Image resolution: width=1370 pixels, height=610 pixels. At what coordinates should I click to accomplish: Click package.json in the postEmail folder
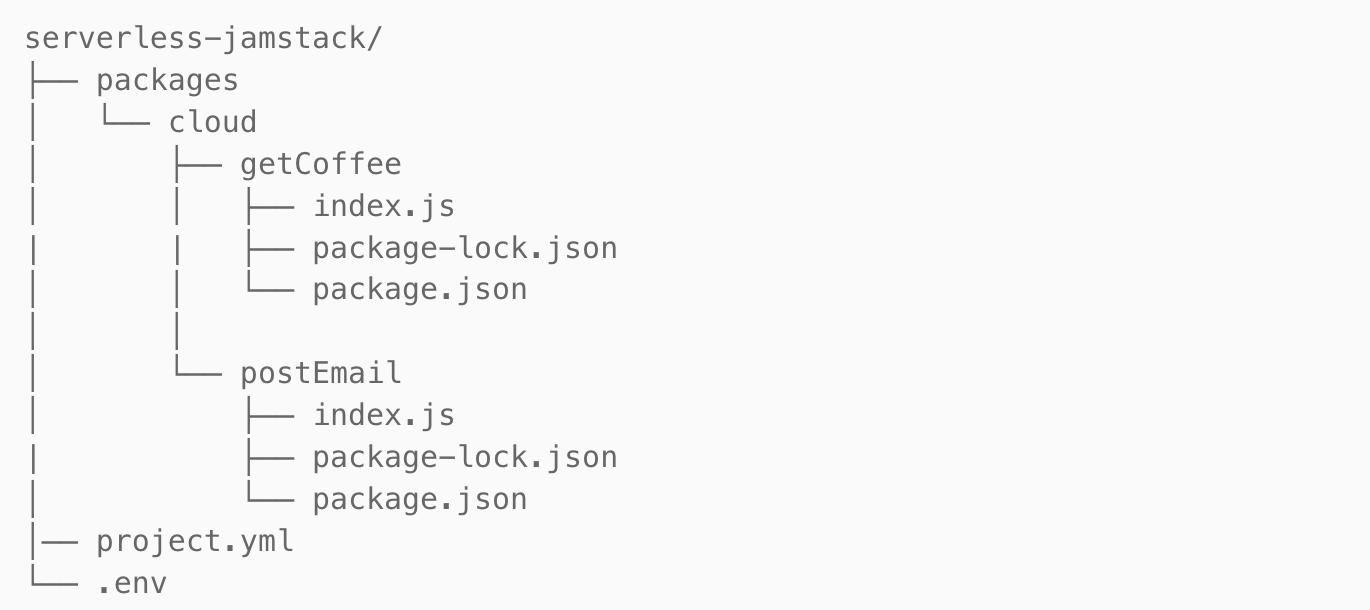tap(420, 498)
